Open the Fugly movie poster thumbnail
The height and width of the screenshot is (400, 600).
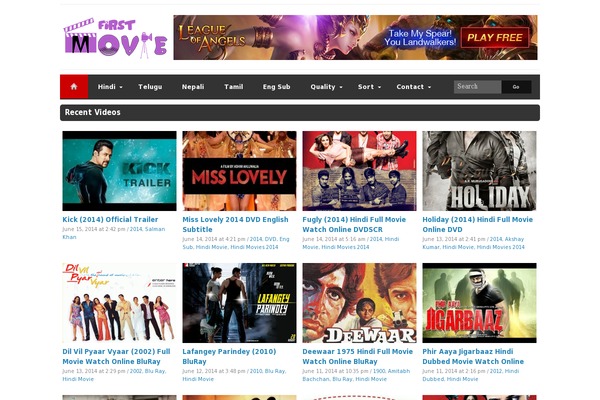(x=359, y=171)
